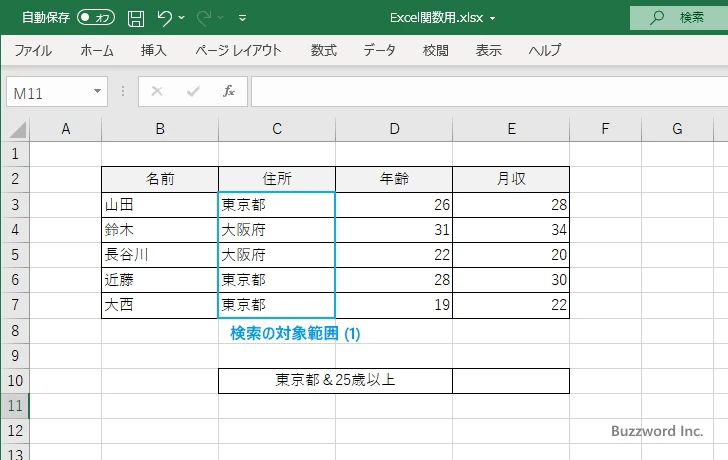Select 東京都 cell in 近藤's row
The width and height of the screenshot is (728, 460).
click(277, 280)
